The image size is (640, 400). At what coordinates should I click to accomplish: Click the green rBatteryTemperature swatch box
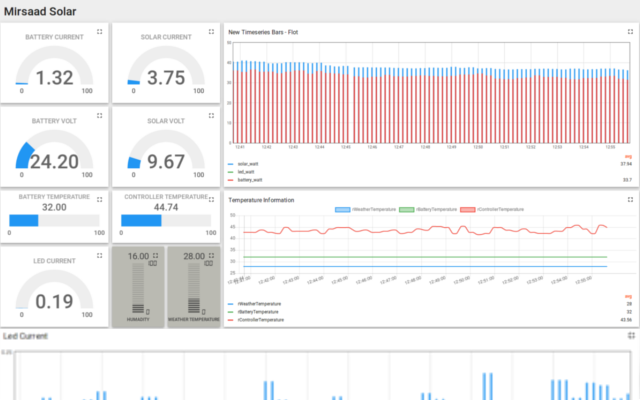tap(407, 210)
